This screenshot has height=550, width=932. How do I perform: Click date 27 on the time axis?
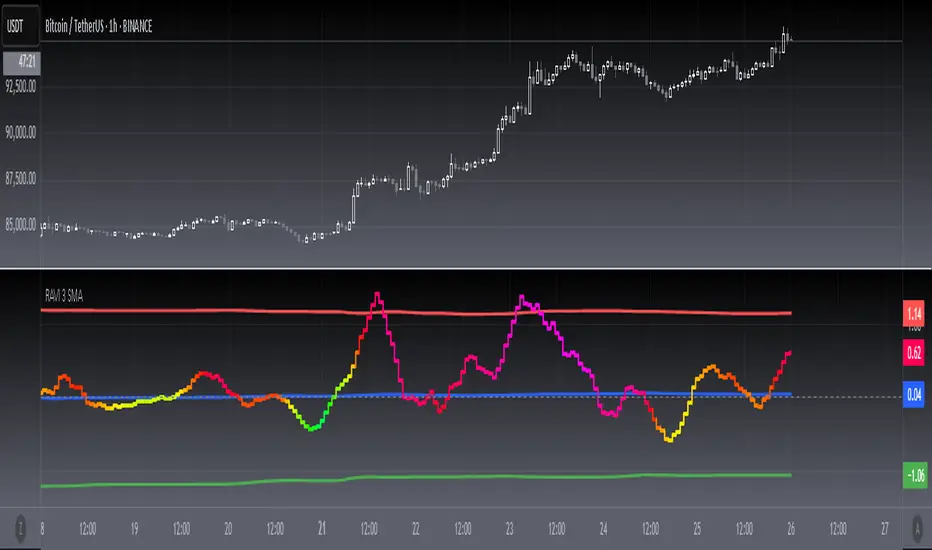pyautogui.click(x=885, y=529)
